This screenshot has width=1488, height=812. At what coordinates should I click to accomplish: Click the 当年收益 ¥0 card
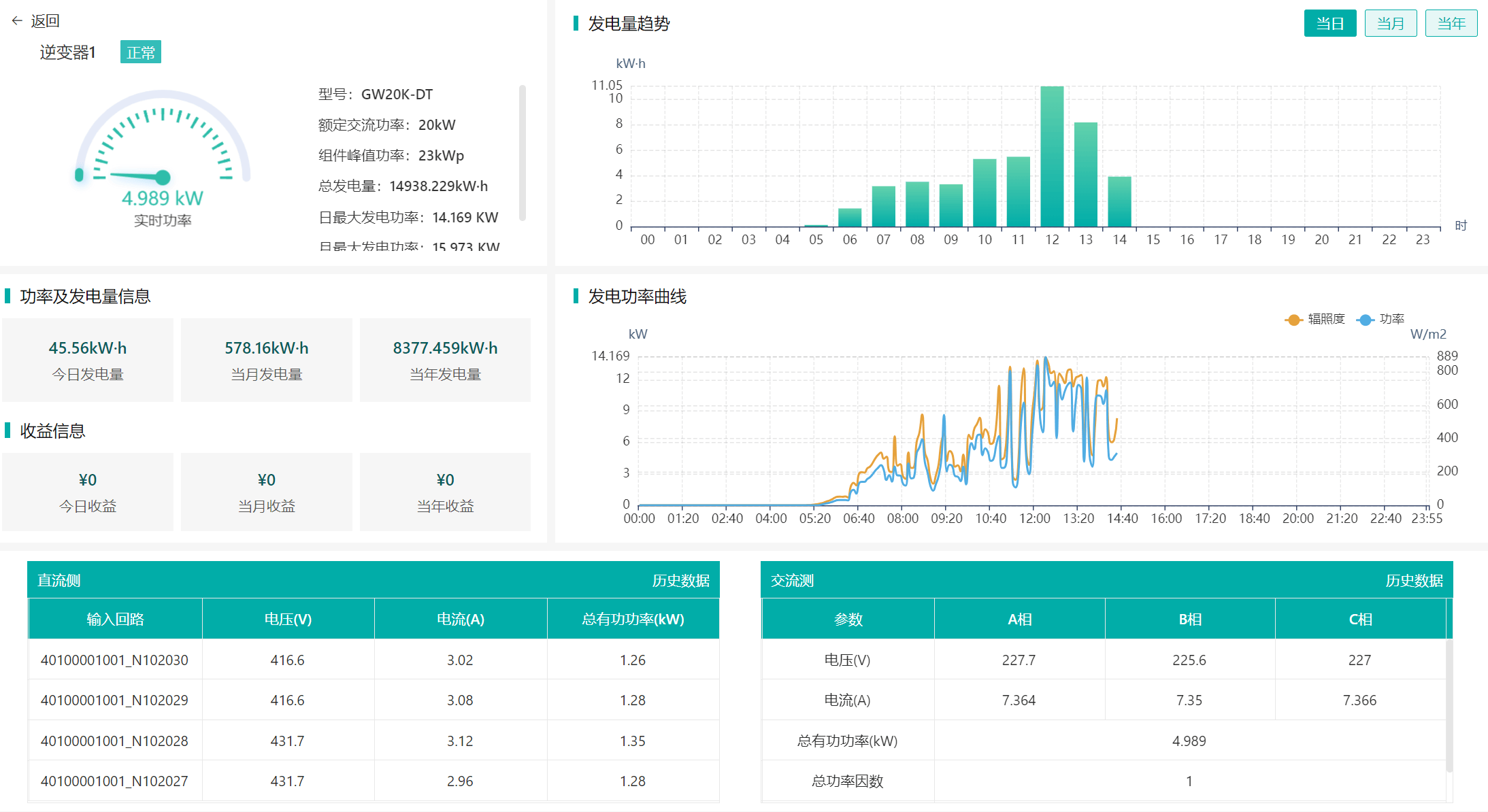click(x=445, y=492)
